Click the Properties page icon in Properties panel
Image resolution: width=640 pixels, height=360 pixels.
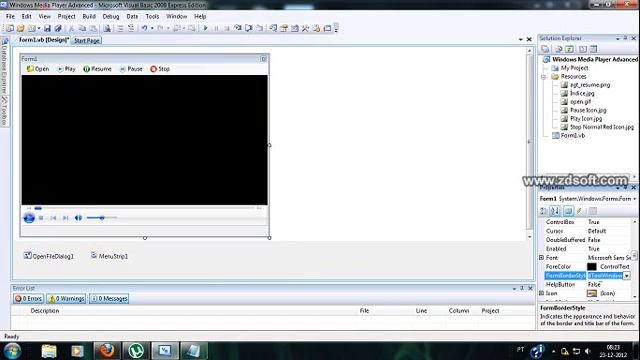[593, 211]
